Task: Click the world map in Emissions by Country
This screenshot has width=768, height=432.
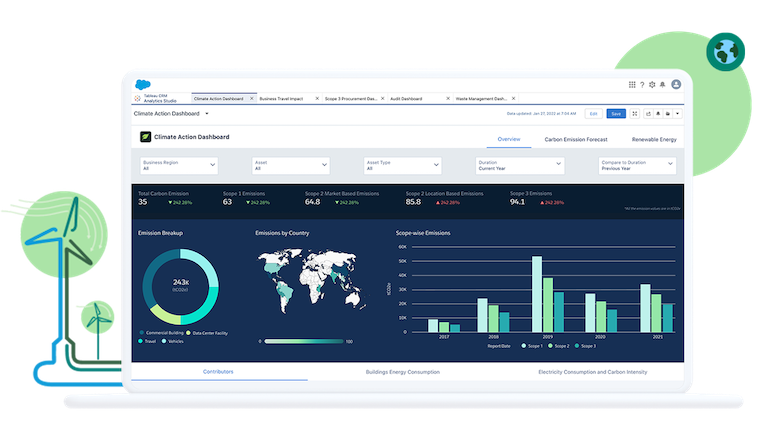Action: [x=312, y=281]
